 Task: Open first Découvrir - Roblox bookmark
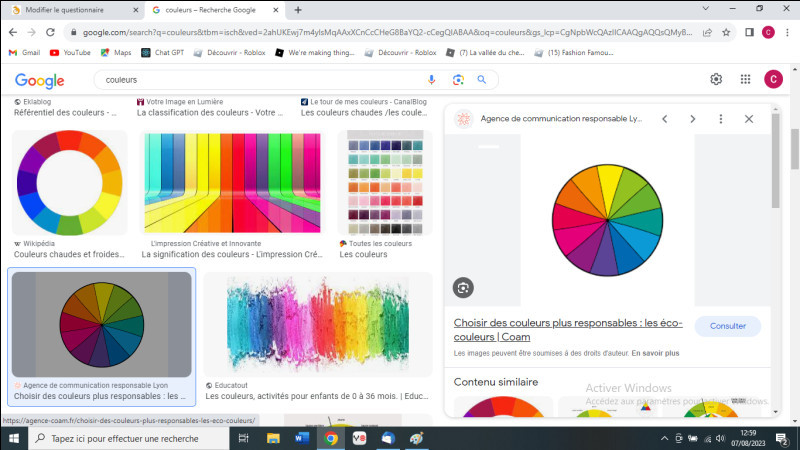point(230,53)
